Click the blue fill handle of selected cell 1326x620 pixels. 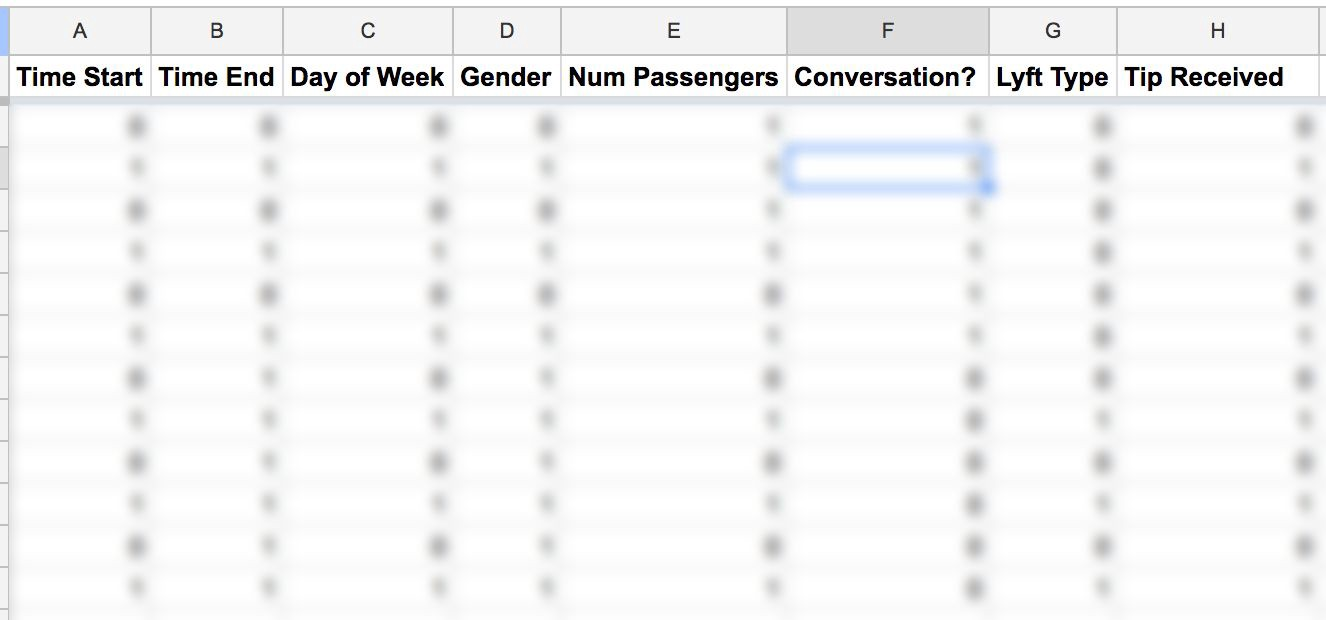988,188
